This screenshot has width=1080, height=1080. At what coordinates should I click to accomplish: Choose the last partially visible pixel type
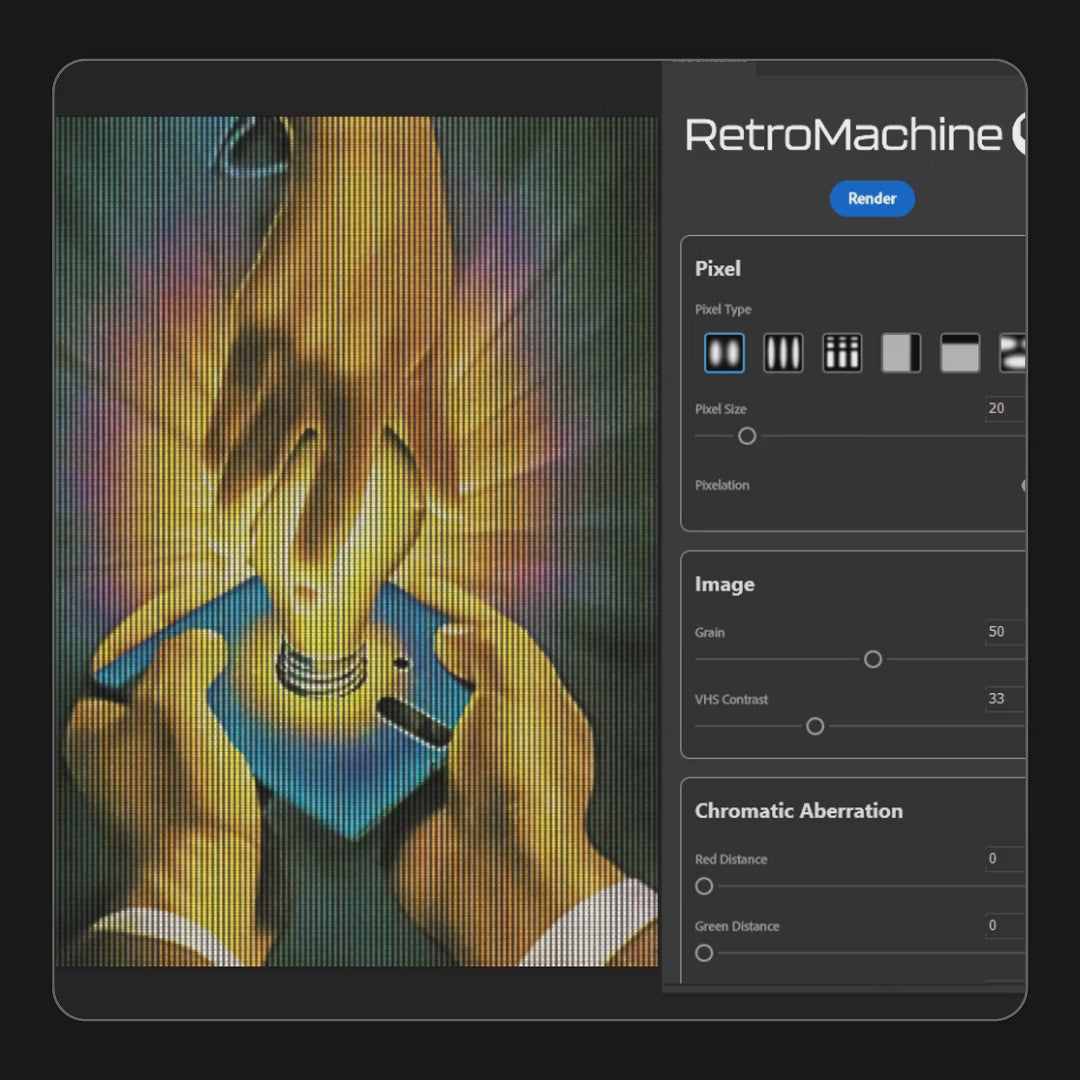point(1012,353)
